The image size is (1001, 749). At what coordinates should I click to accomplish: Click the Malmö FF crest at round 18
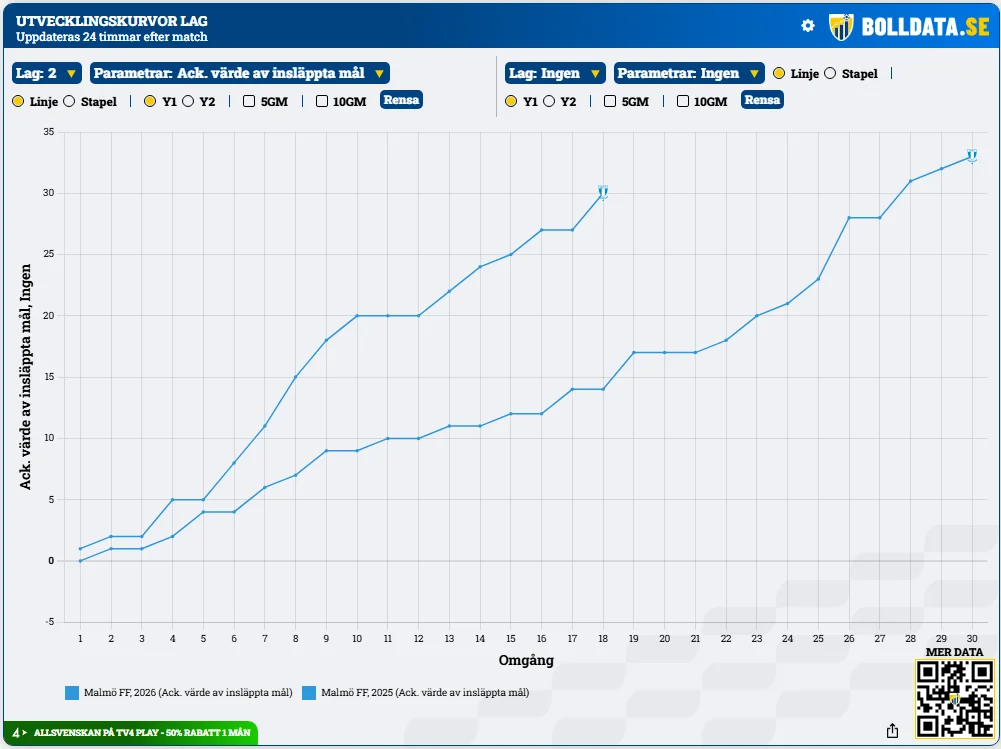click(x=603, y=192)
